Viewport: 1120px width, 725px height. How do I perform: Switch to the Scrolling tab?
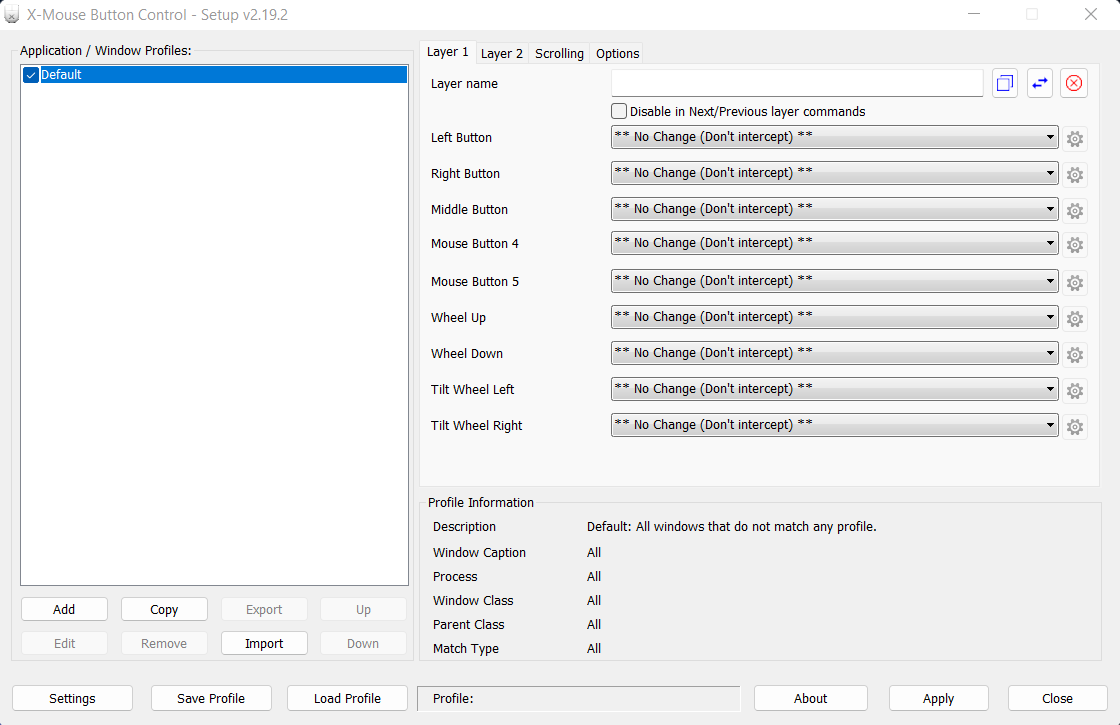(559, 54)
